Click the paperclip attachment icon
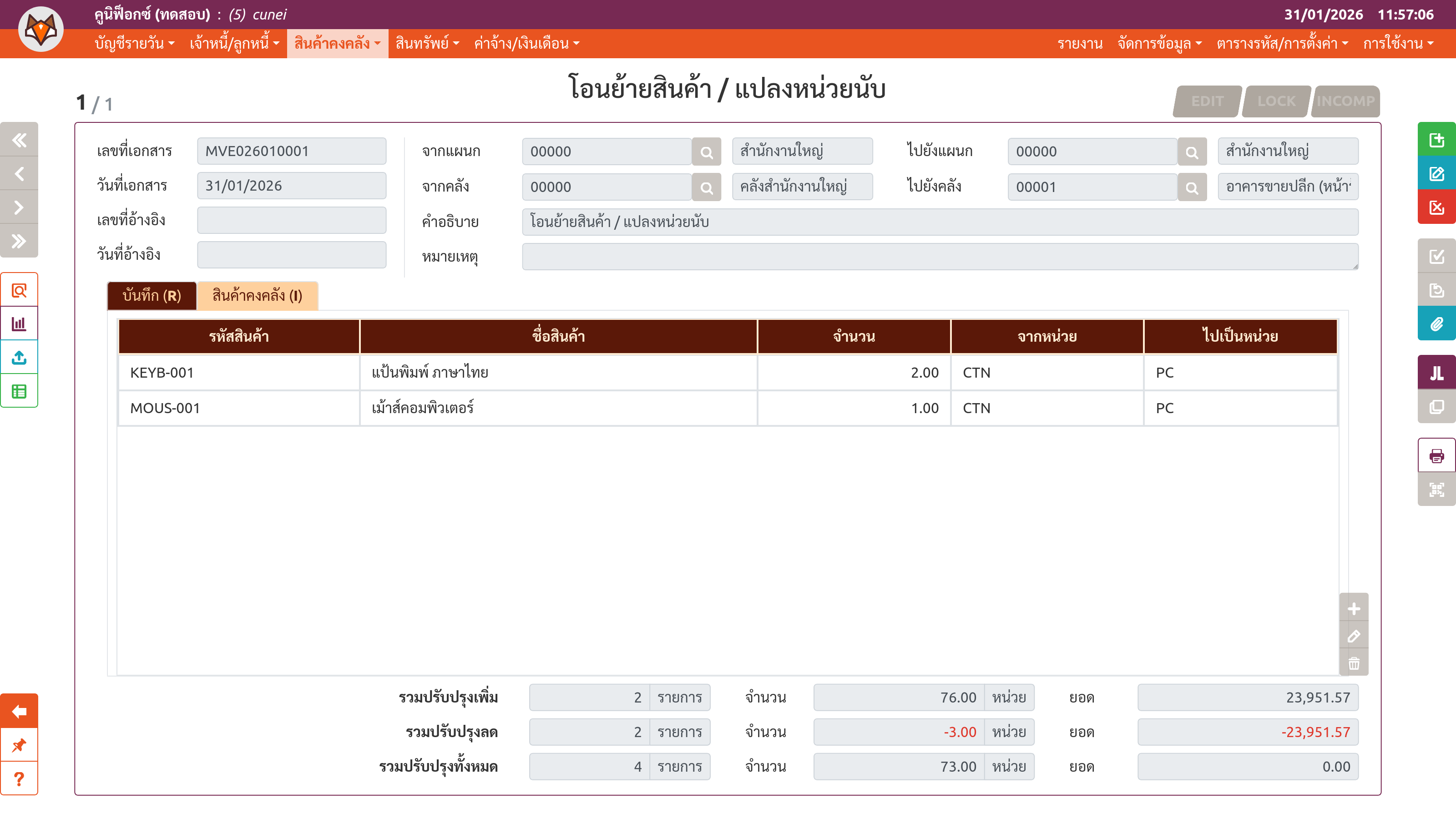This screenshot has height=819, width=1456. point(1436,324)
